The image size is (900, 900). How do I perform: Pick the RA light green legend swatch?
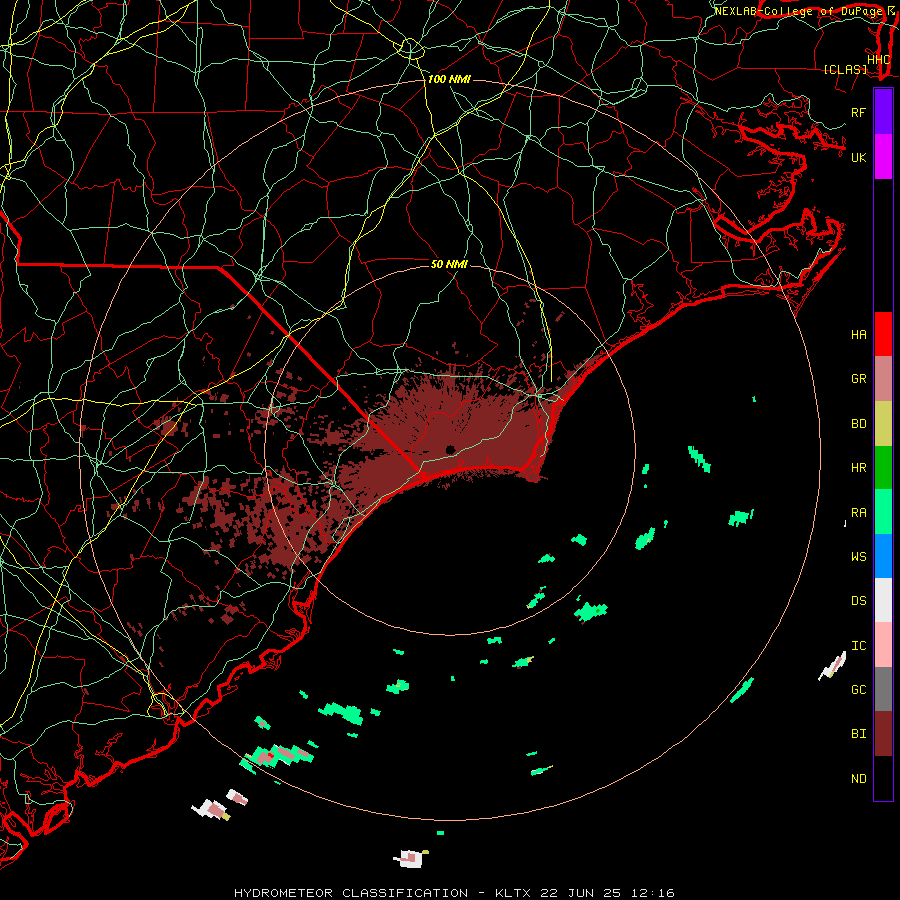click(x=883, y=512)
